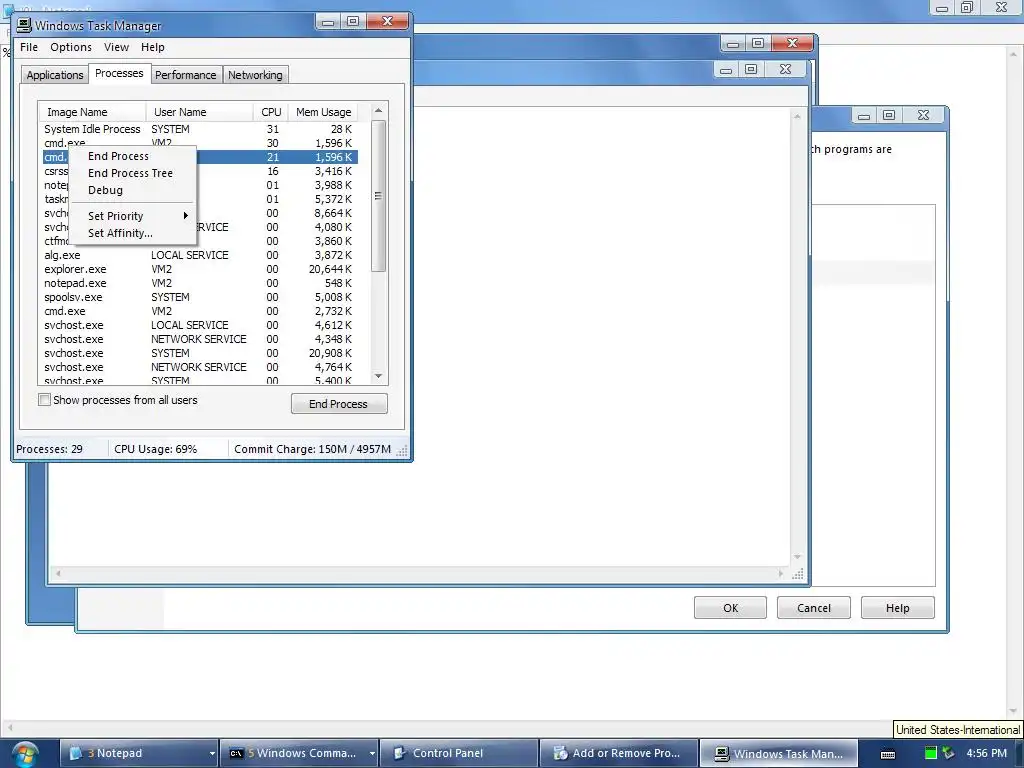This screenshot has width=1024, height=768.
Task: Click the background window vertical scroll up arrow
Action: (797, 116)
